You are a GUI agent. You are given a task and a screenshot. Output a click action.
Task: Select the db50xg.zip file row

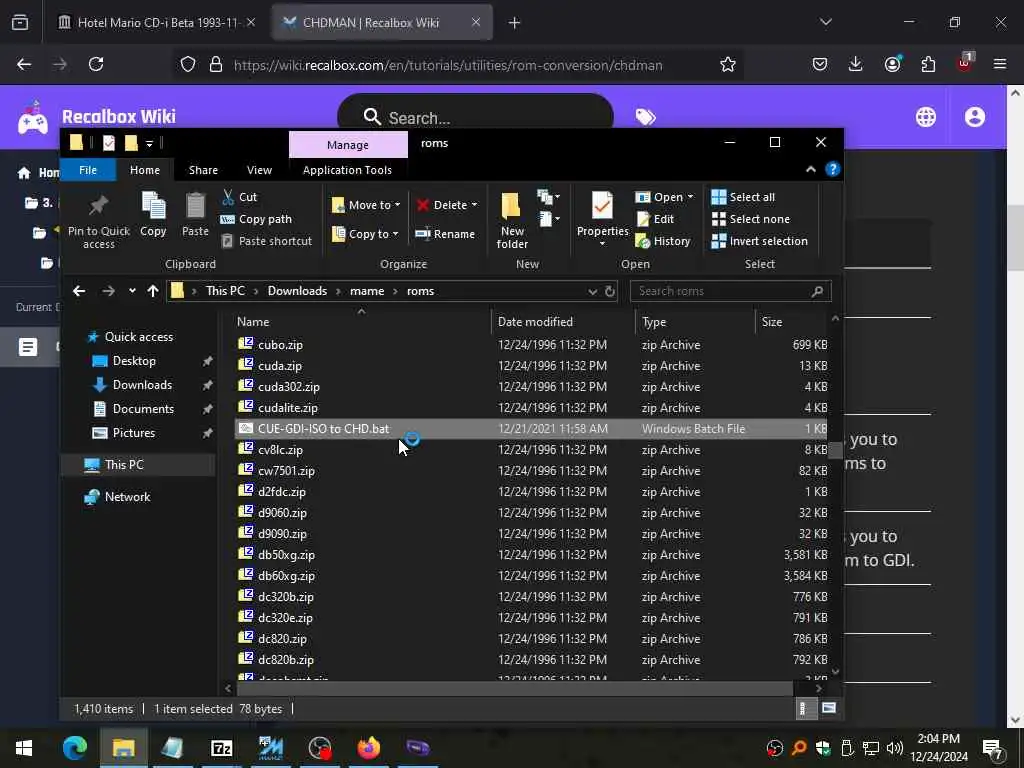coord(532,554)
